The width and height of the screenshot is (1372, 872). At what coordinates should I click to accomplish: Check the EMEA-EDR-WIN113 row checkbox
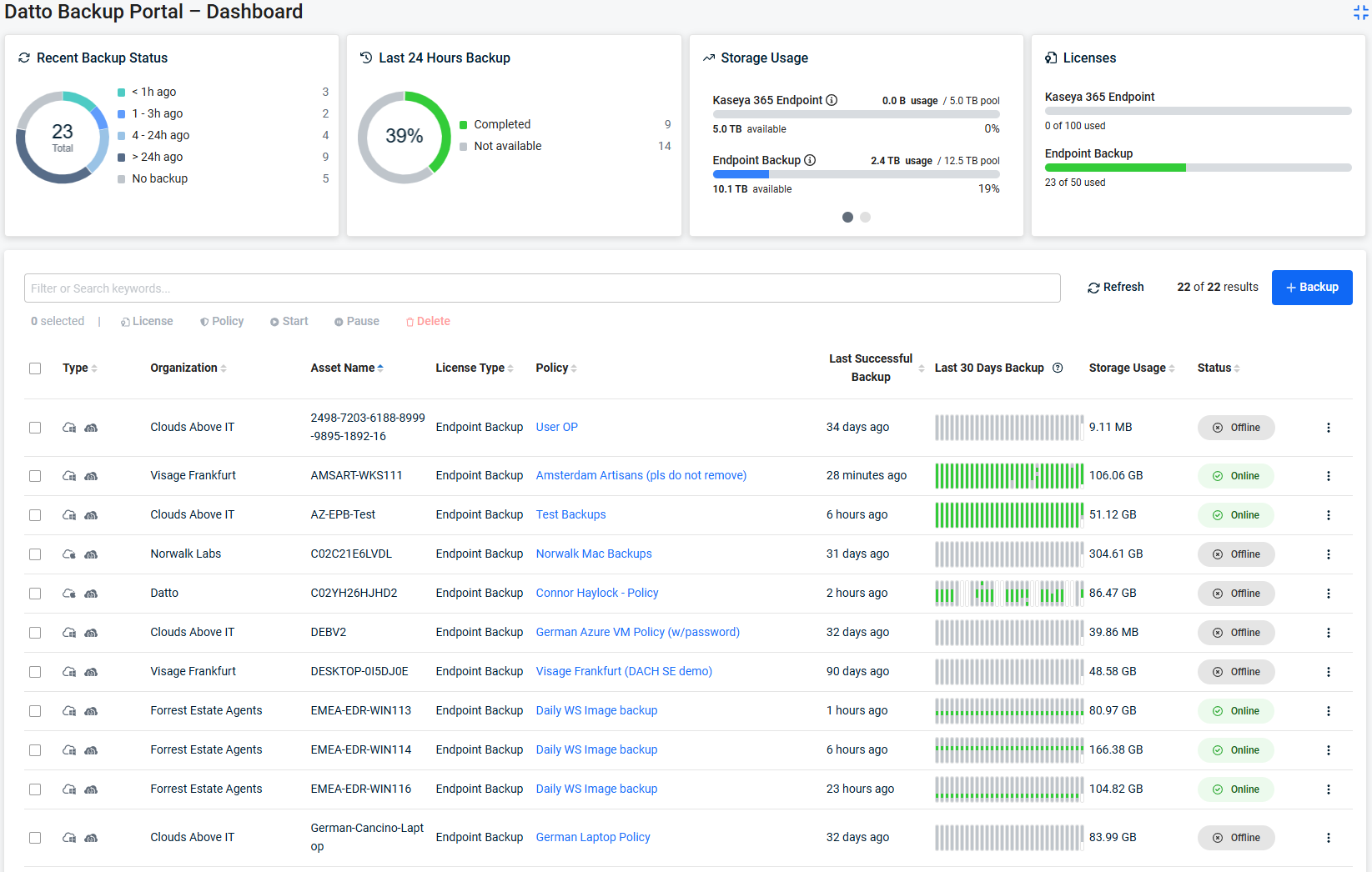point(35,711)
